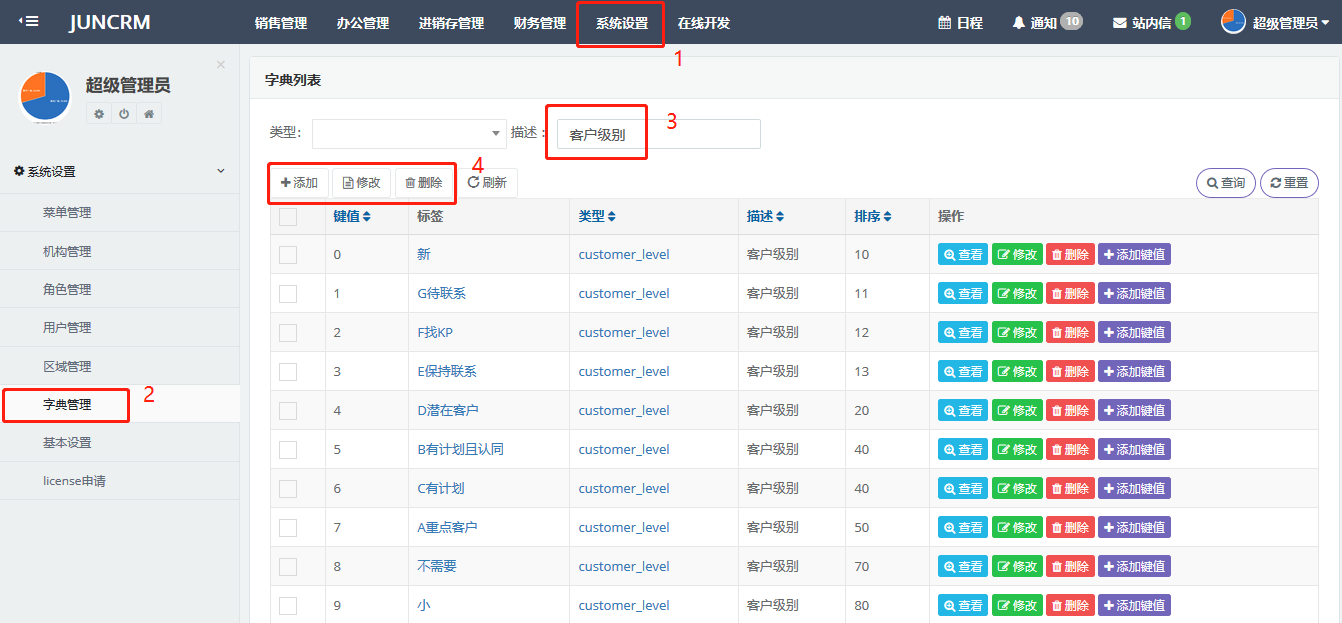The height and width of the screenshot is (623, 1342).
Task: Close the user panel with the X icon
Action: (x=221, y=65)
